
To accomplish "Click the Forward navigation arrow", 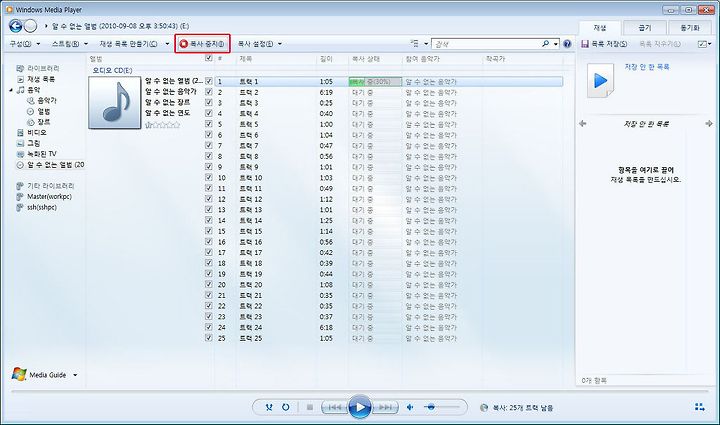I will tap(30, 26).
